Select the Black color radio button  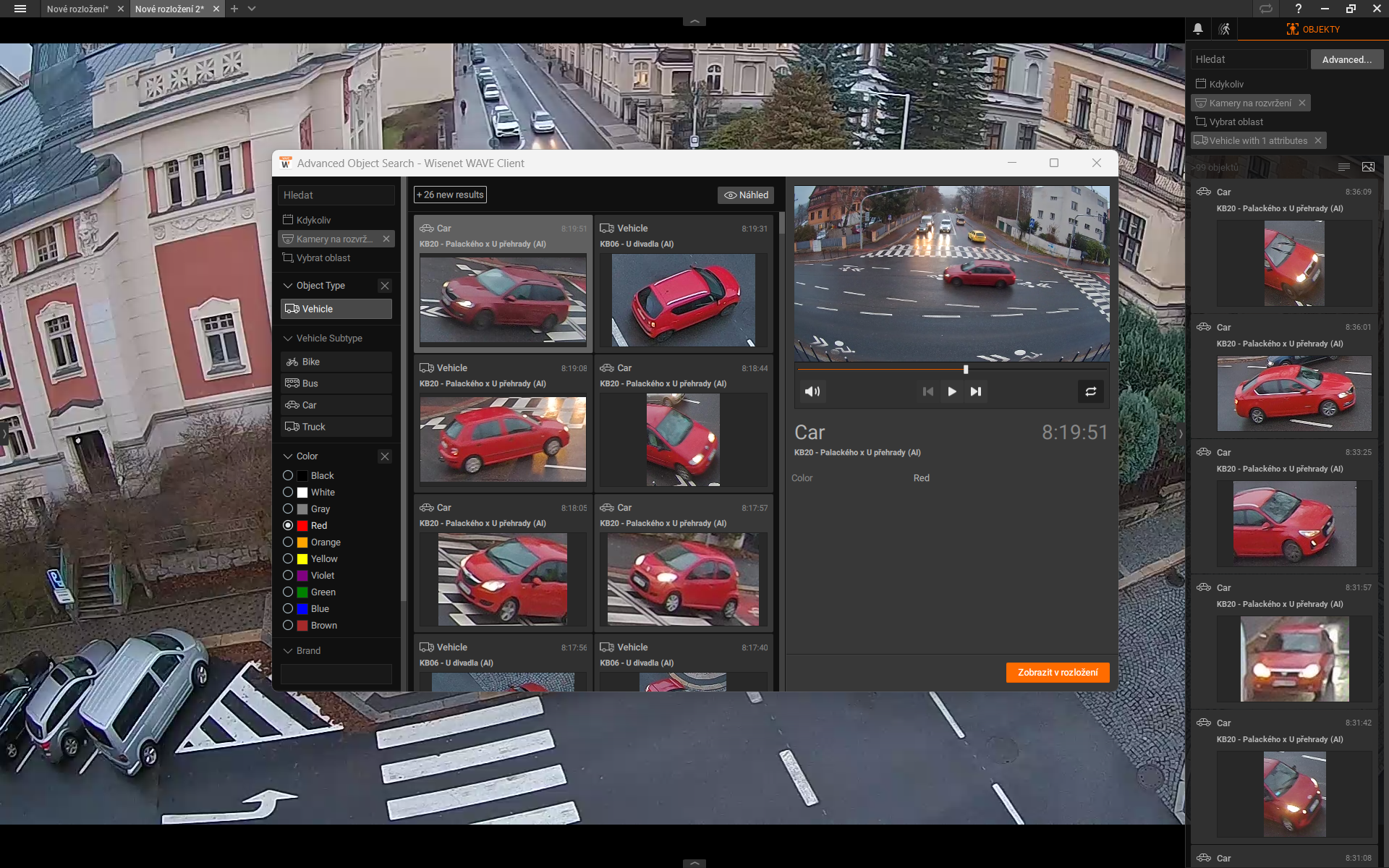pos(288,476)
